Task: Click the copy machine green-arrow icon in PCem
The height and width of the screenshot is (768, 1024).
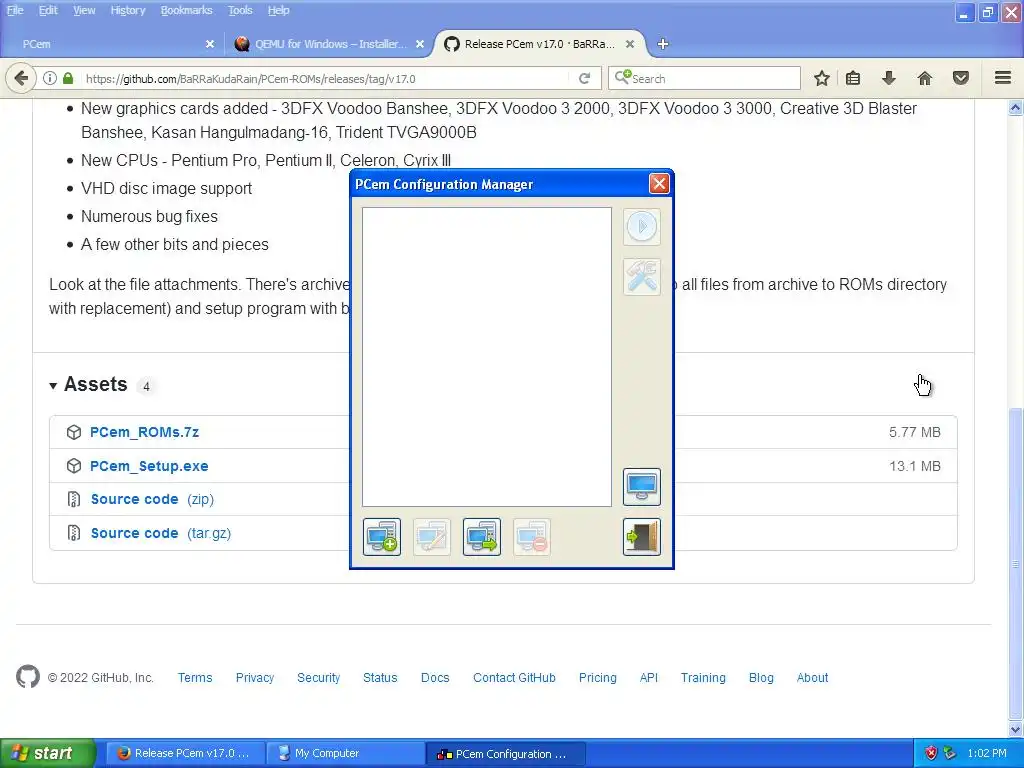Action: click(482, 537)
